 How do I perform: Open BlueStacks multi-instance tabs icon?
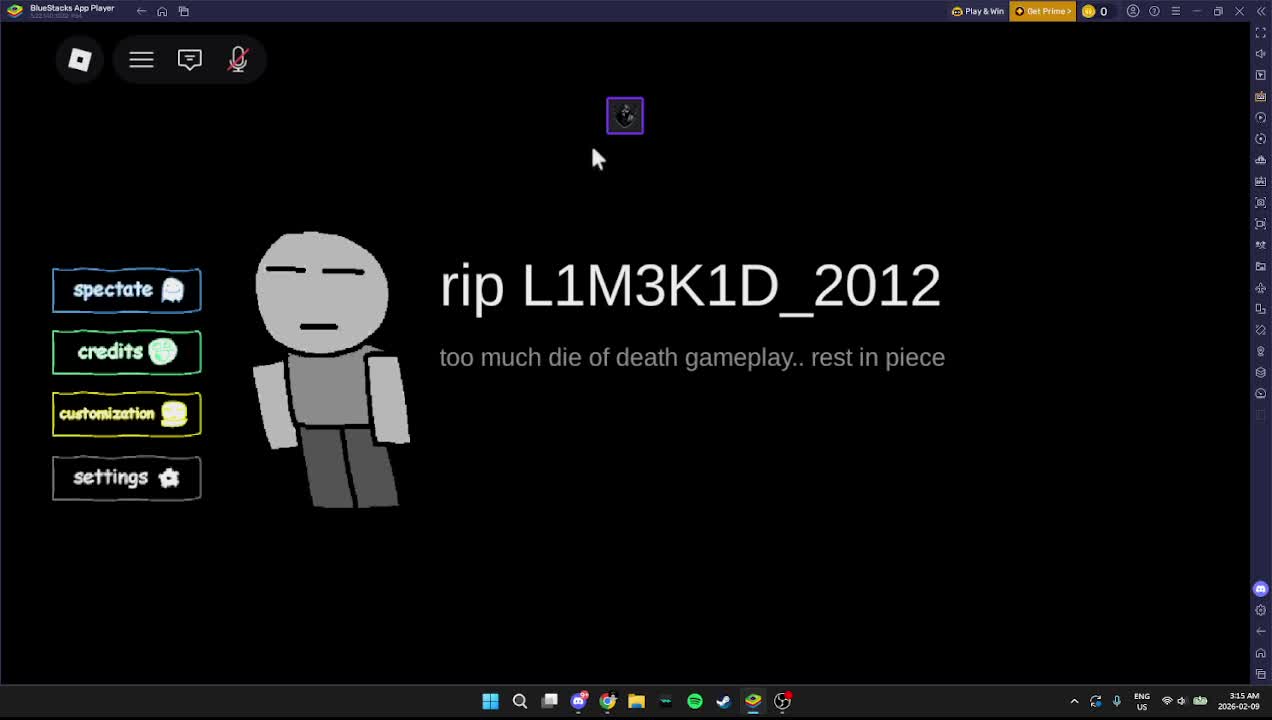(184, 11)
